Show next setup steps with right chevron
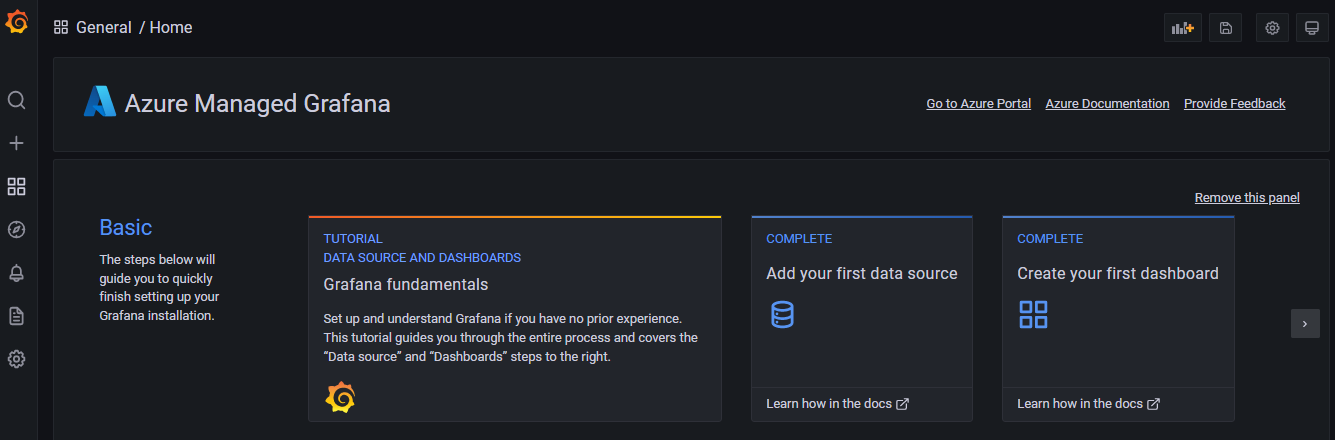 pos(1304,323)
